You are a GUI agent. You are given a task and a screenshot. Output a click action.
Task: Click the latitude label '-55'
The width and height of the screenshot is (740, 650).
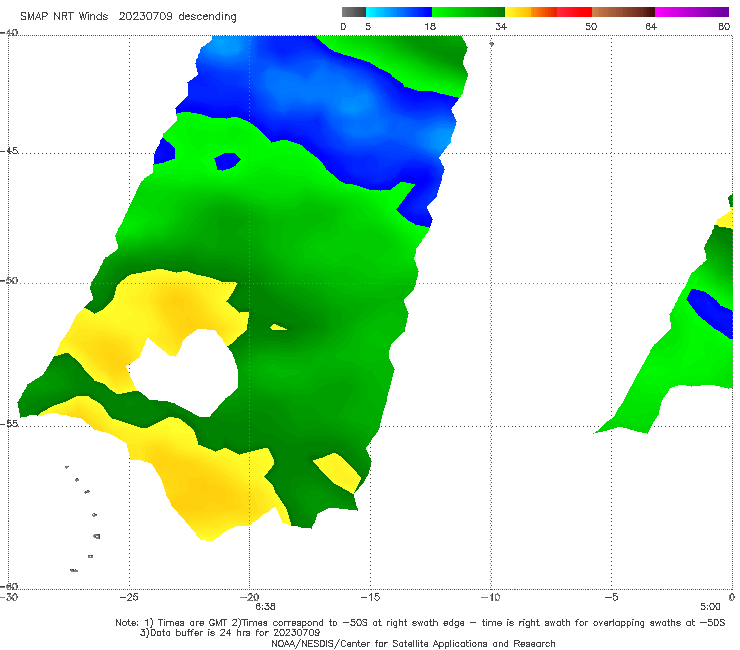click(x=9, y=424)
